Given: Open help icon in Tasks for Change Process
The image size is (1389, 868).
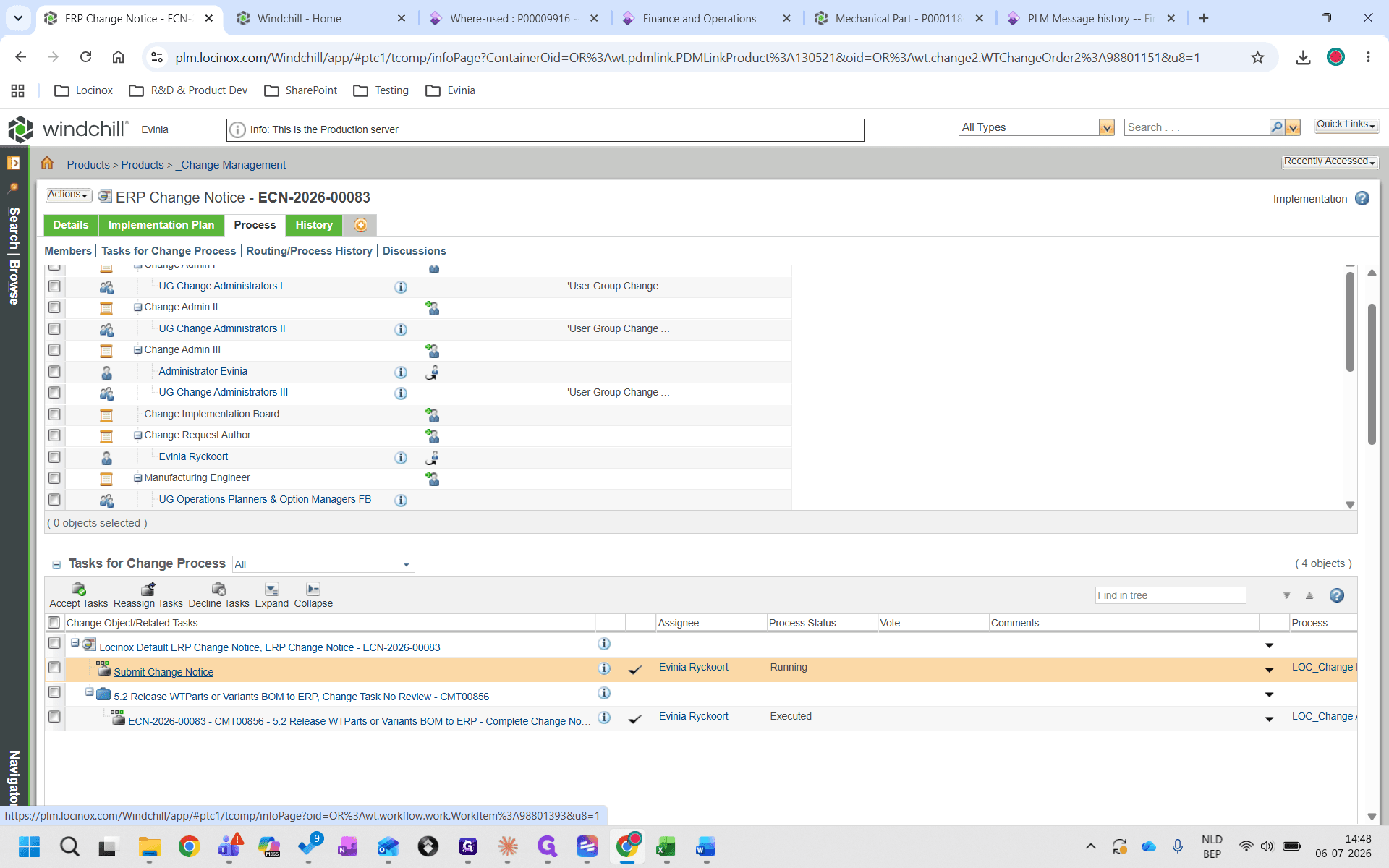Looking at the screenshot, I should click(x=1337, y=595).
